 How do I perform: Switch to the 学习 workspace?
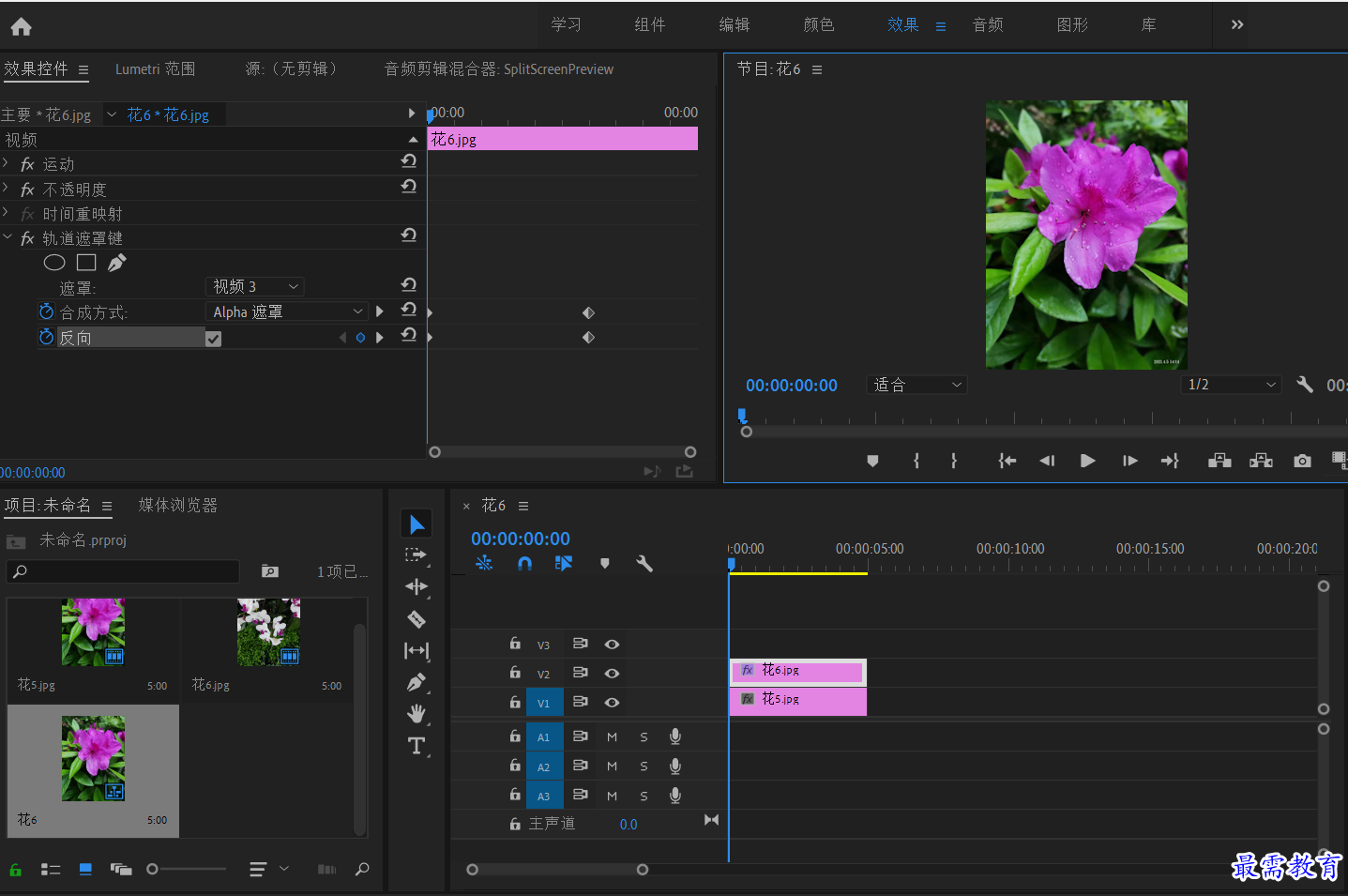566,24
